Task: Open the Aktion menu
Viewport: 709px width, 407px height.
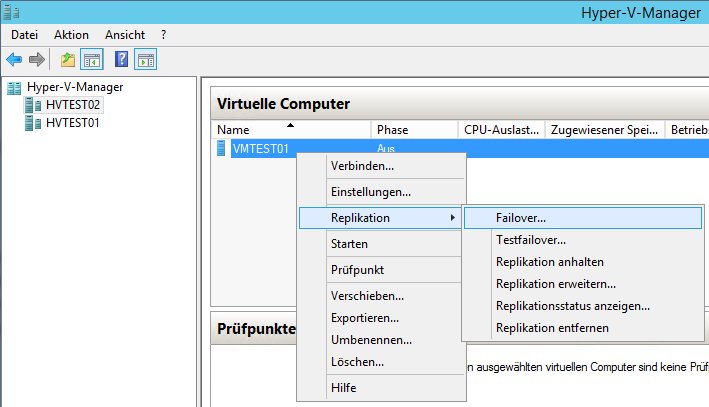Action: click(x=71, y=34)
